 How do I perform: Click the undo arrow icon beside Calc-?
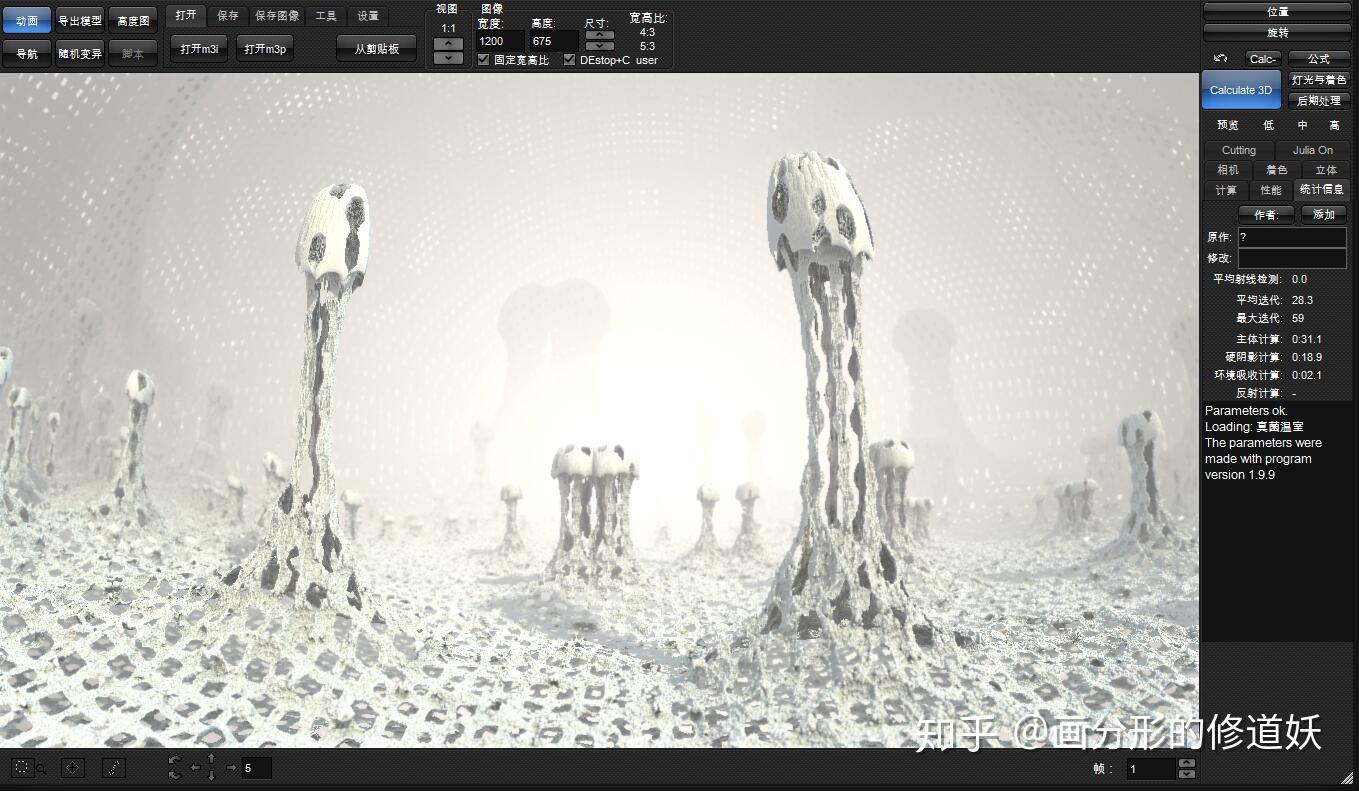[1220, 59]
